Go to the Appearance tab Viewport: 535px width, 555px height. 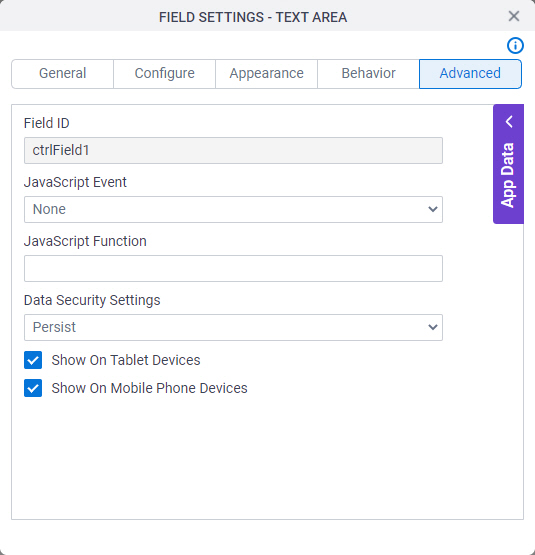click(x=267, y=74)
